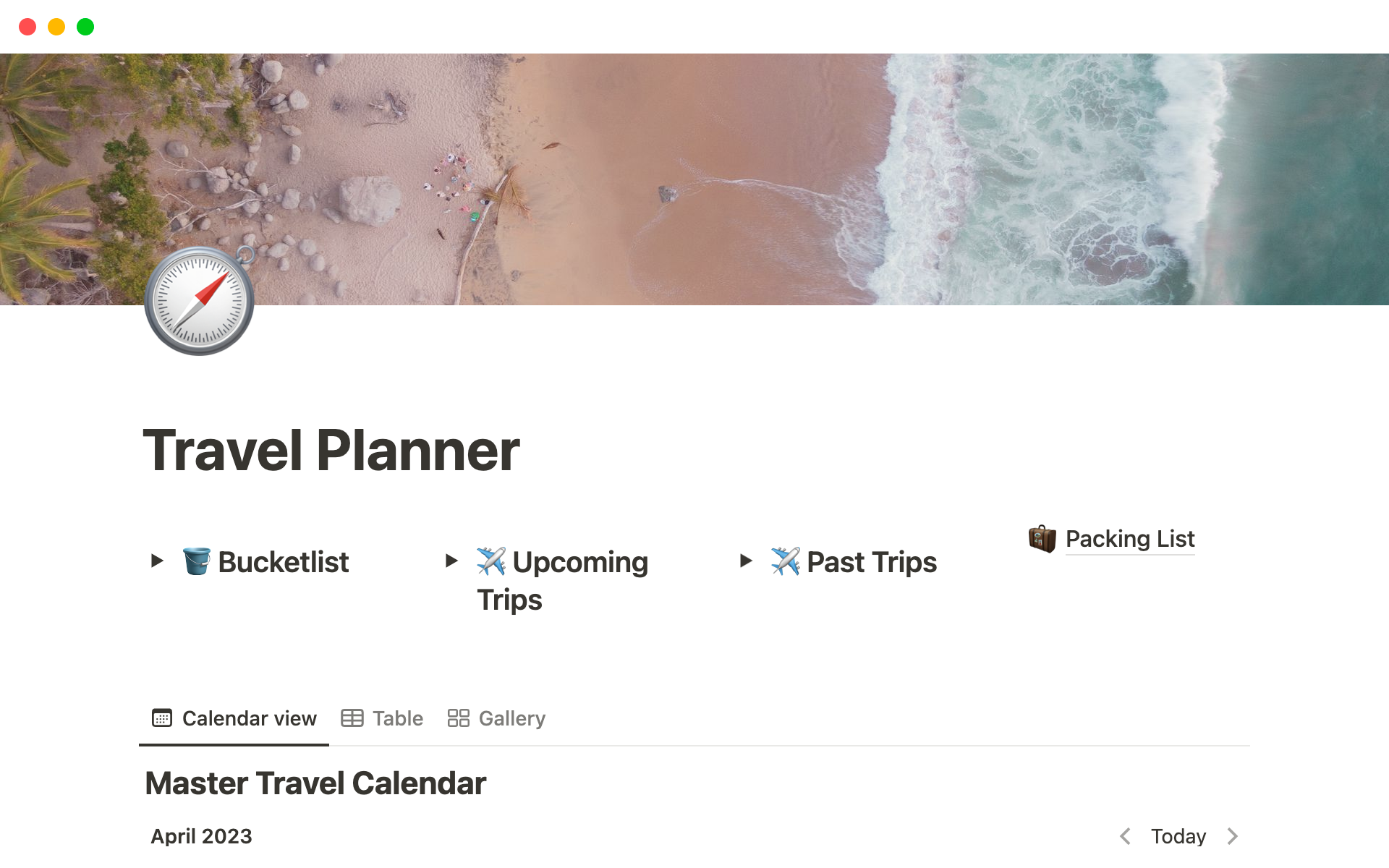Click the Master Travel Calendar heading

315,783
